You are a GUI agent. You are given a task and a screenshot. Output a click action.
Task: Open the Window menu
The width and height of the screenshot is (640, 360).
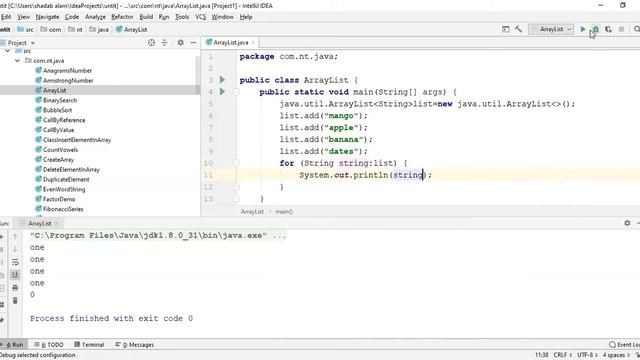click(x=222, y=17)
